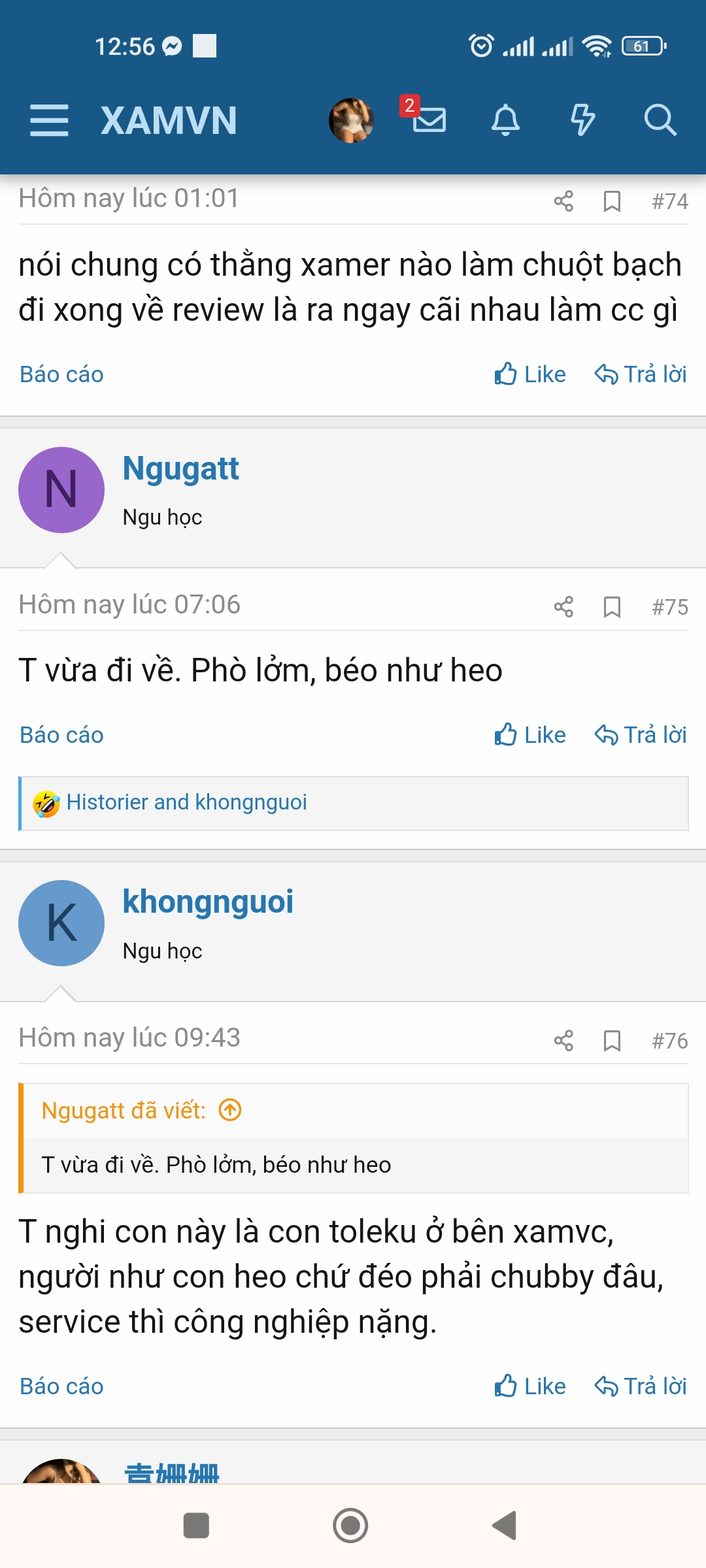Image resolution: width=706 pixels, height=1568 pixels.
Task: Open the logged-in user avatar menu
Action: (351, 120)
